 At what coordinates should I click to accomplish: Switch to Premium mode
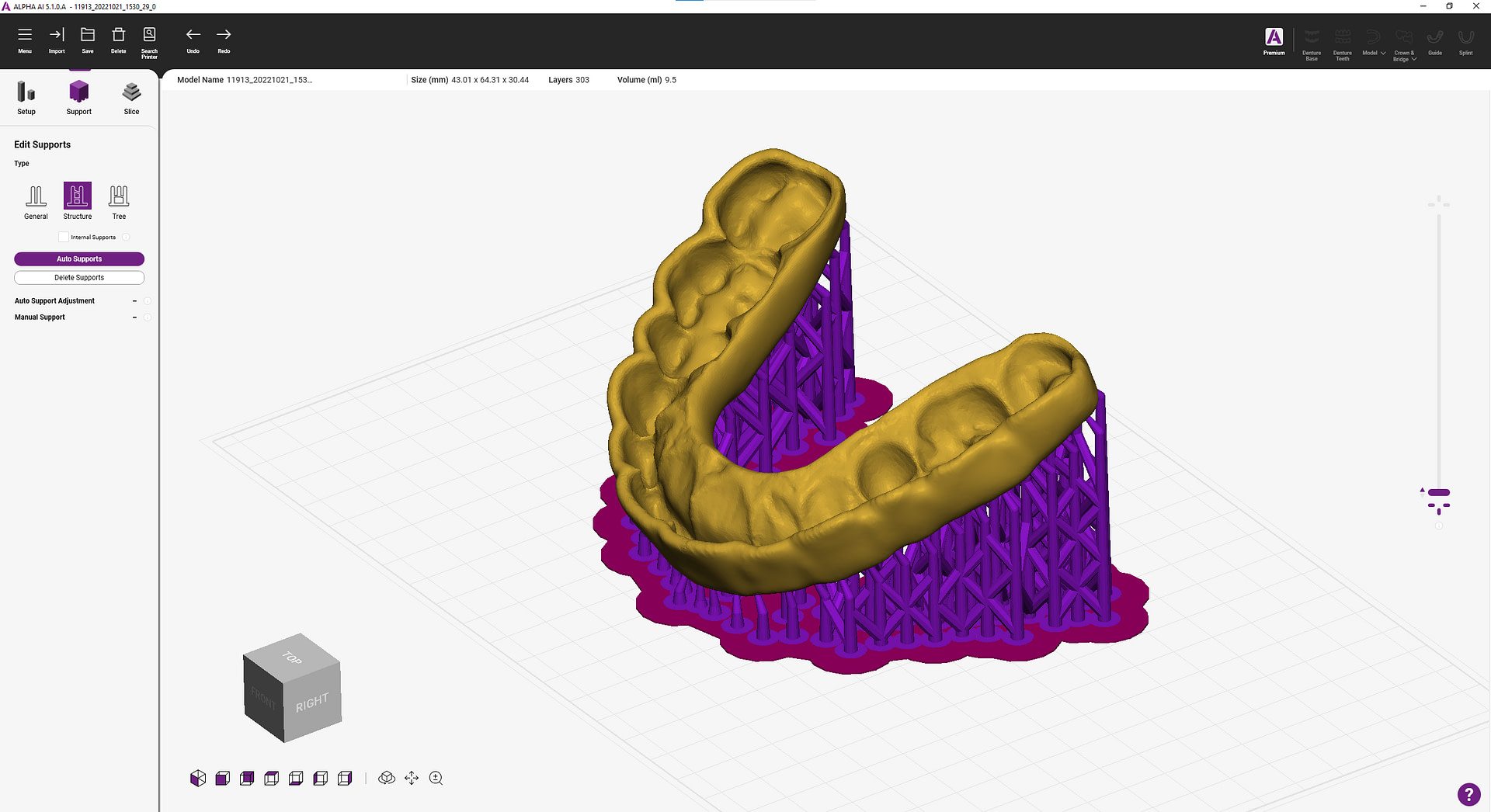click(1274, 37)
